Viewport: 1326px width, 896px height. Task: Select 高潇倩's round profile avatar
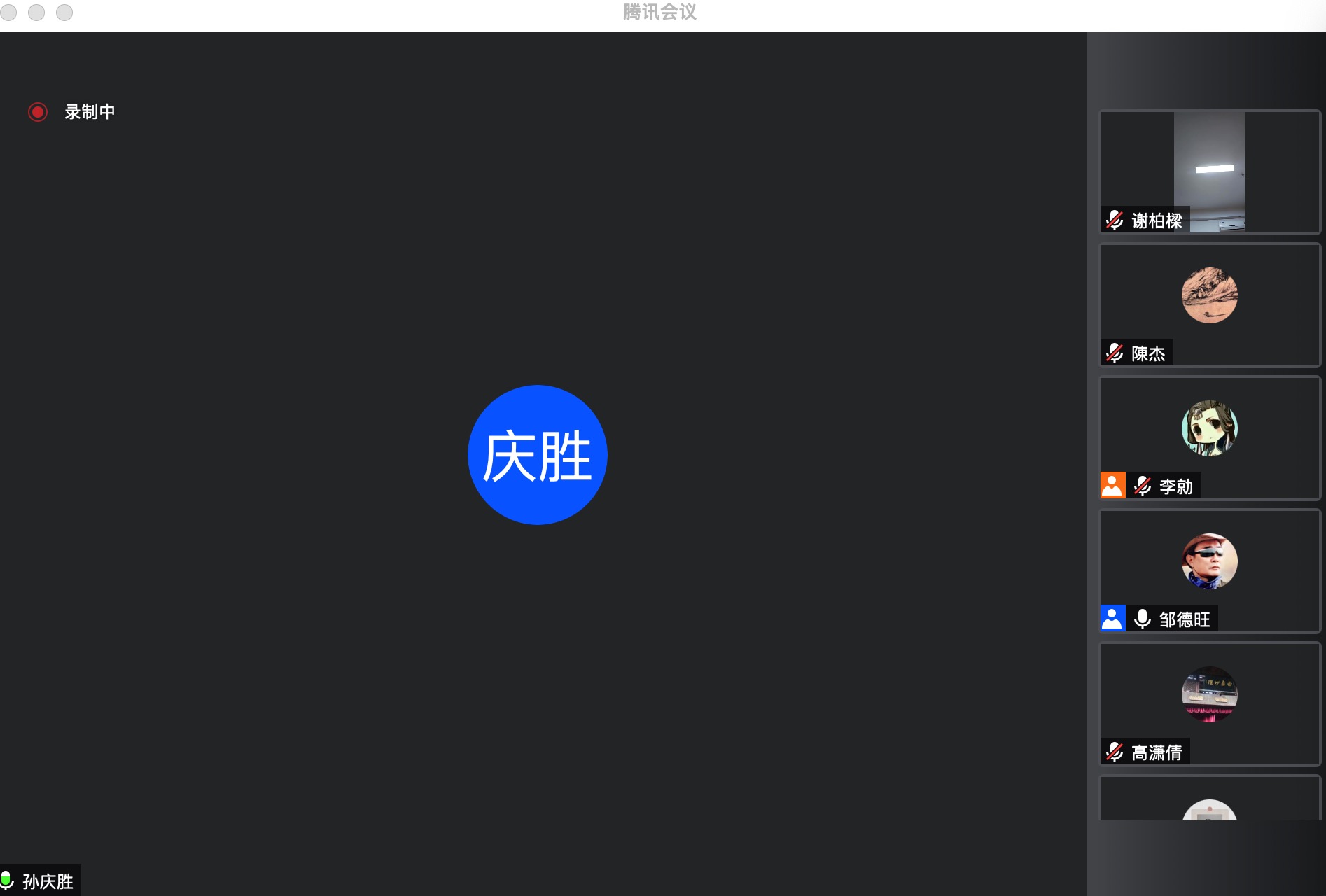(1209, 694)
